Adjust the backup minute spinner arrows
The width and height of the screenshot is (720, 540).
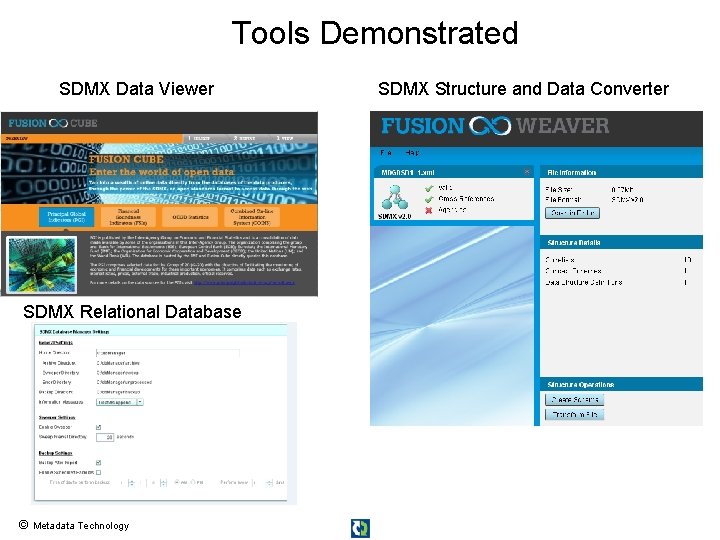coord(163,483)
